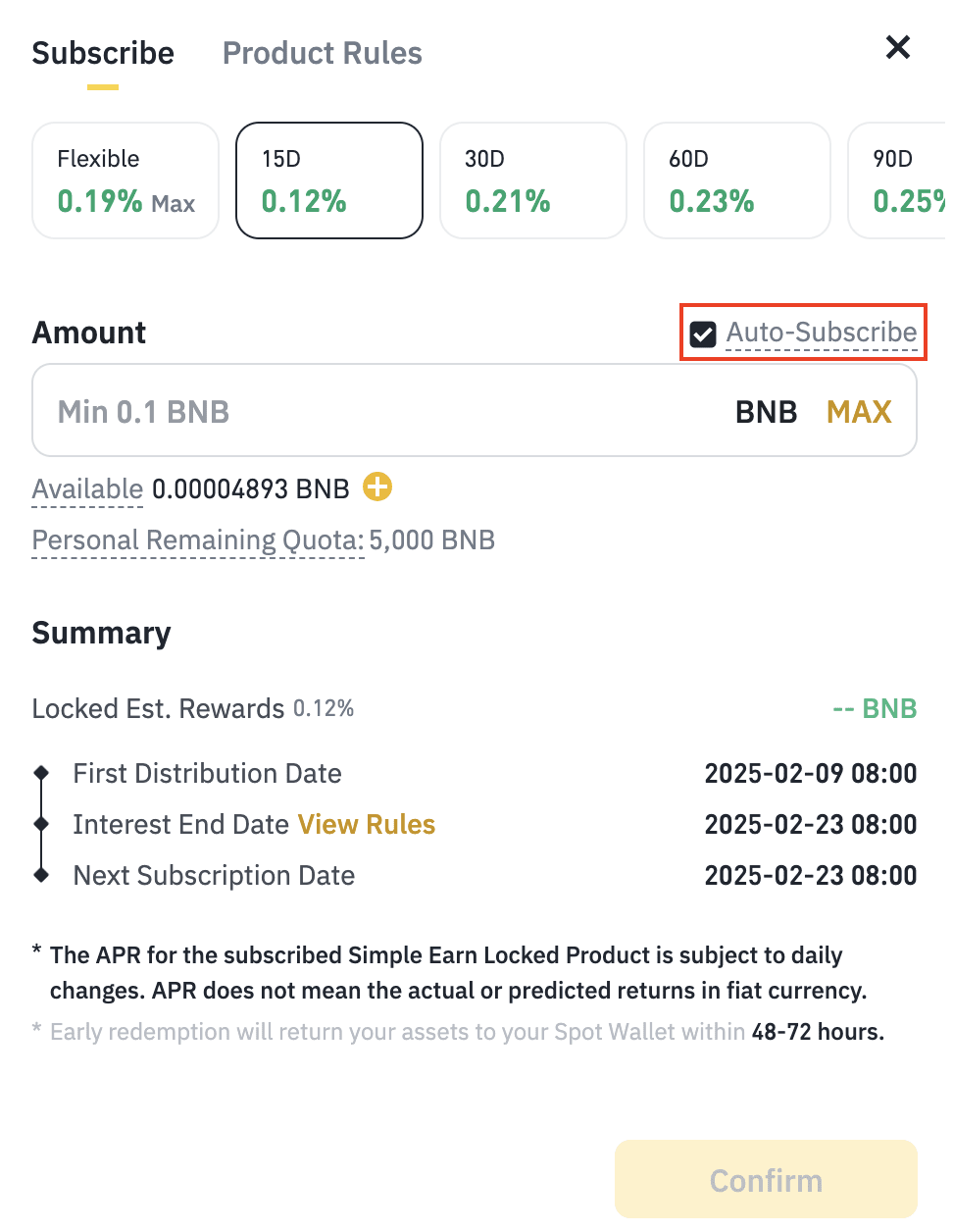Screen dimensions: 953x1232
Task: Select the 90D duration option
Action: coord(900,180)
